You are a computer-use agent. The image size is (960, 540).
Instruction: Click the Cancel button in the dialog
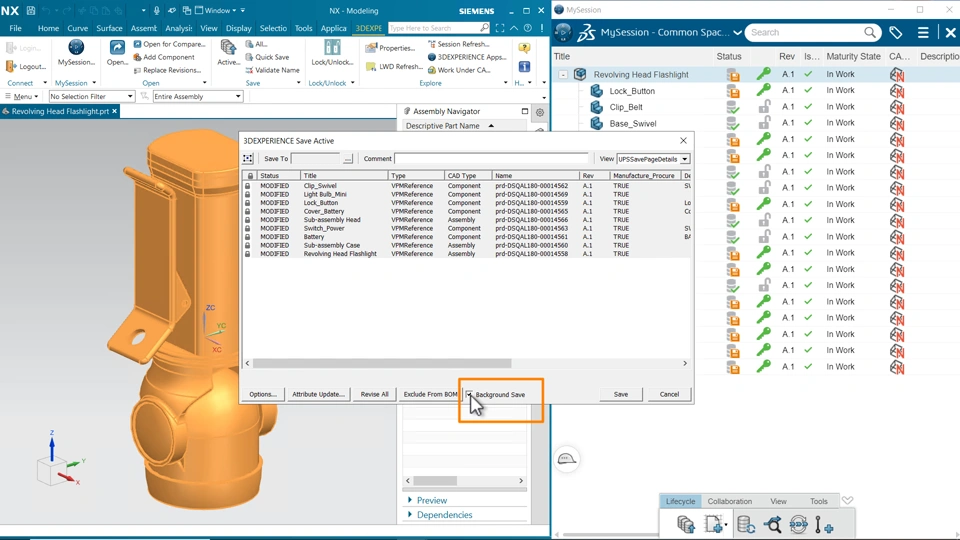tap(669, 394)
